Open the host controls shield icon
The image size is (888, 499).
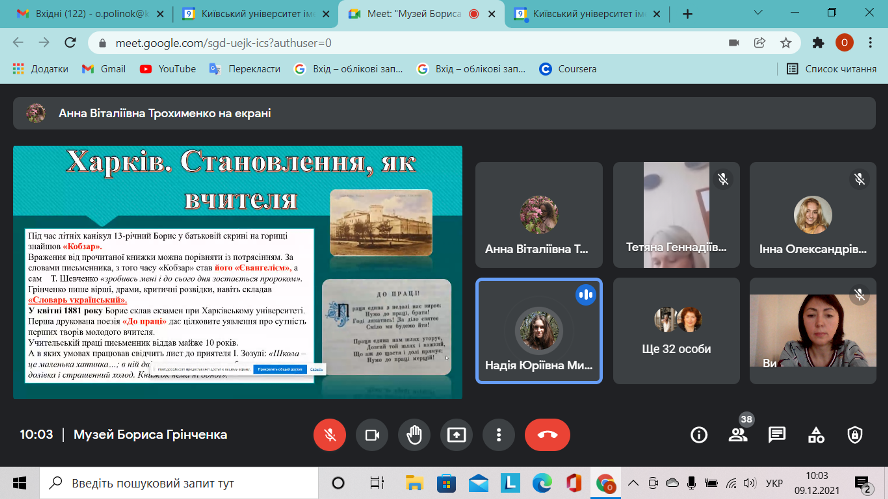coord(854,435)
